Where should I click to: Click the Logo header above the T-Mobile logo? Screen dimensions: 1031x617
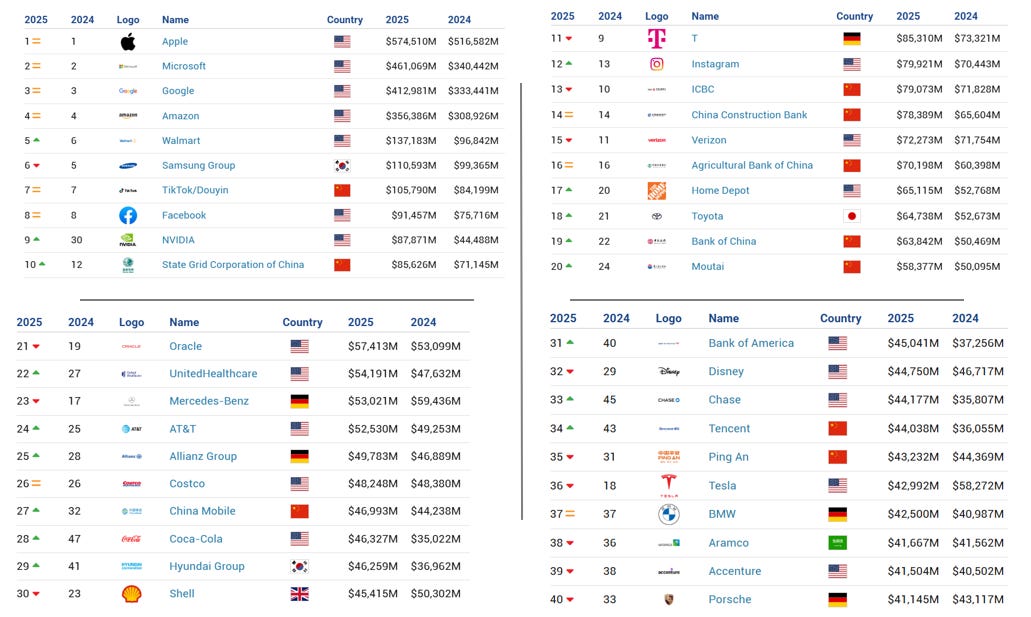pyautogui.click(x=656, y=16)
